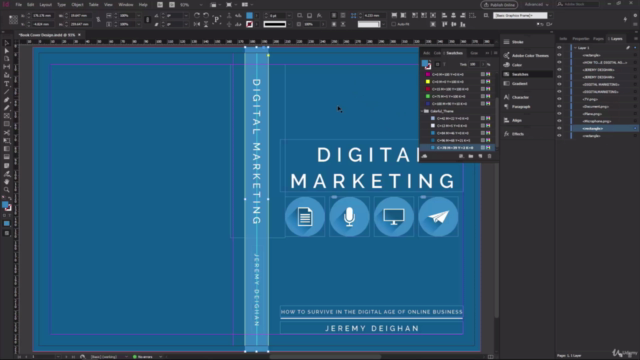Toggle formatting affects text in Swatches panel
This screenshot has height=360, width=640.
click(x=444, y=64)
